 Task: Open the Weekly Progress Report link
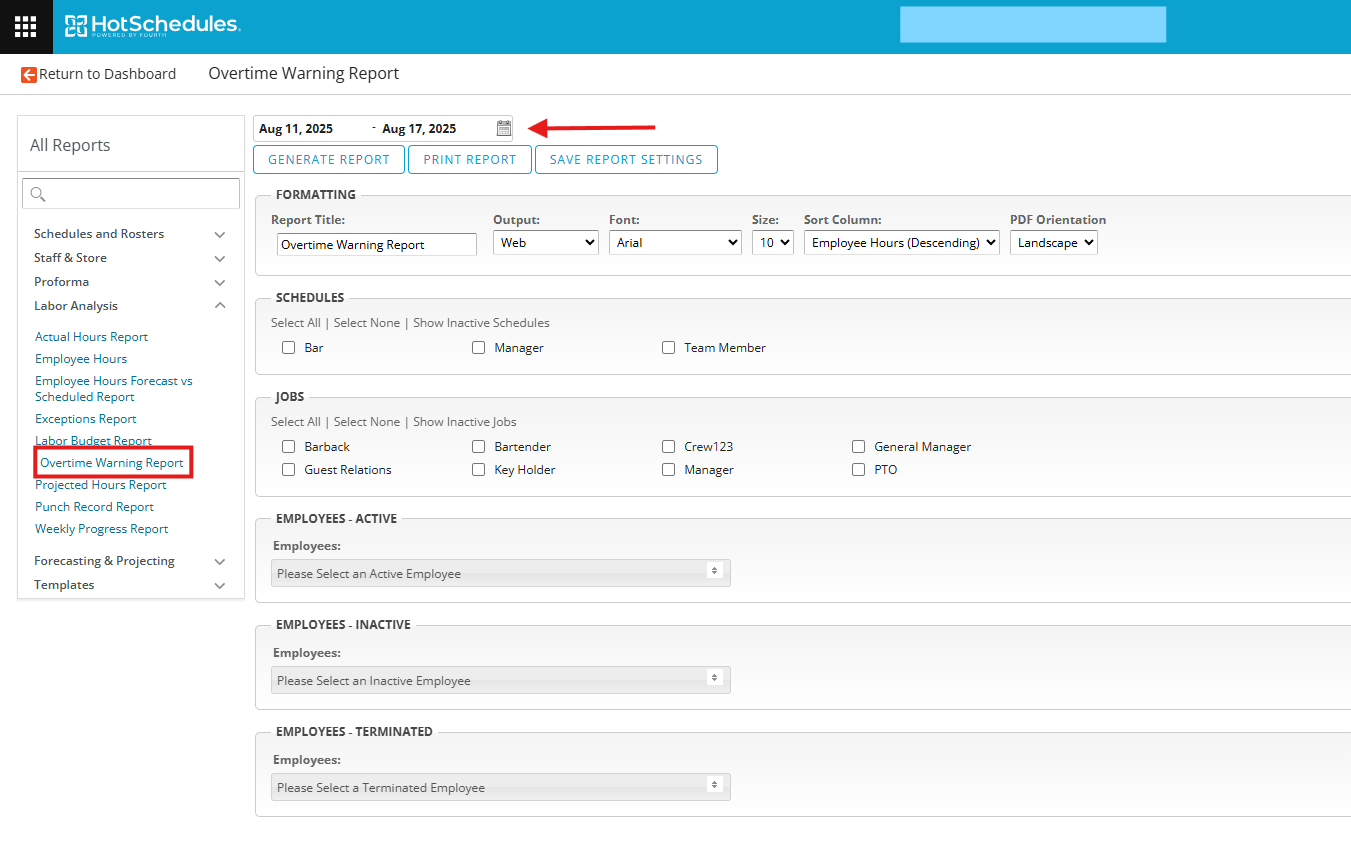click(101, 529)
